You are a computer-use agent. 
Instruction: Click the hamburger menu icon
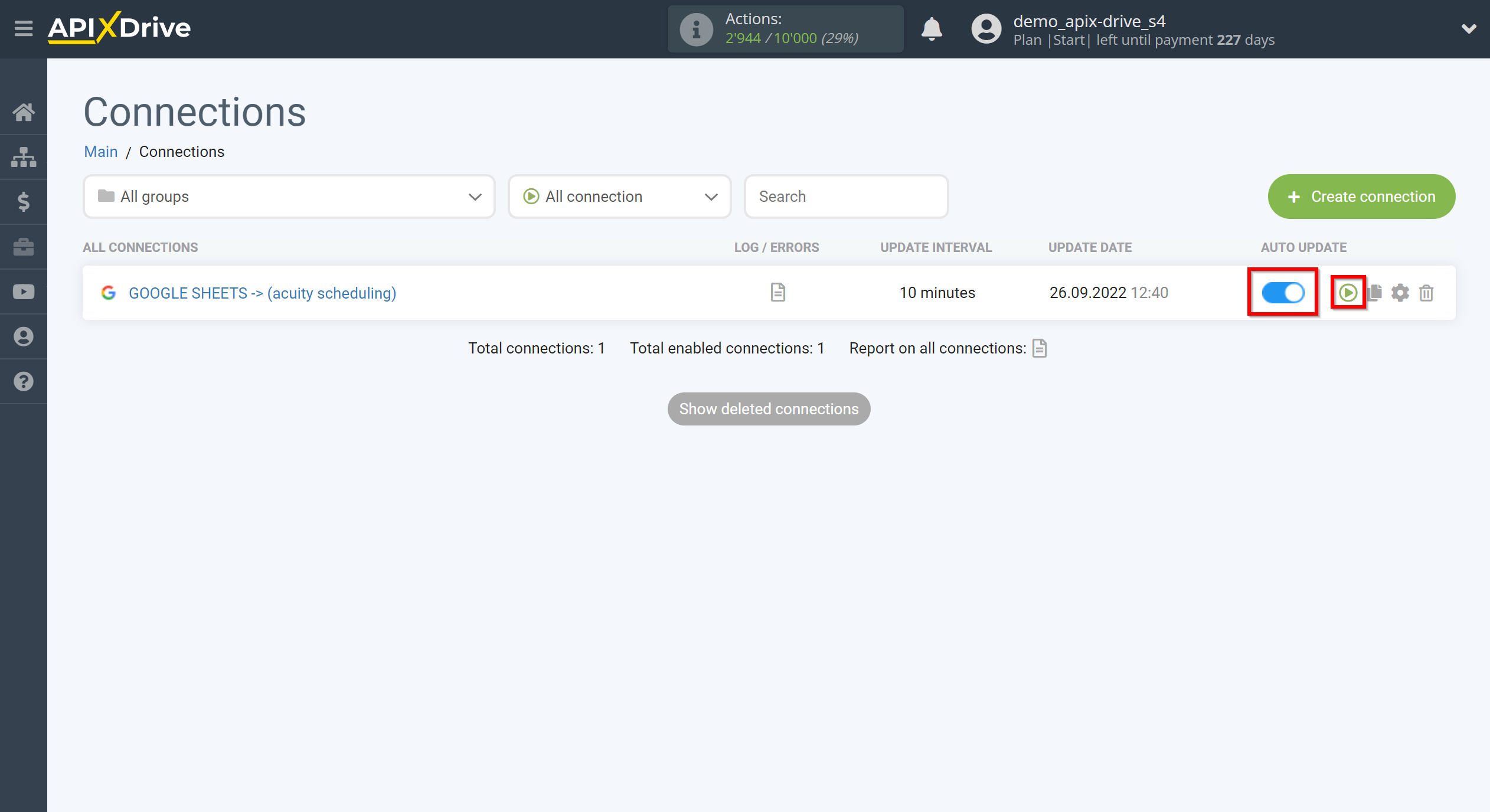click(x=22, y=28)
